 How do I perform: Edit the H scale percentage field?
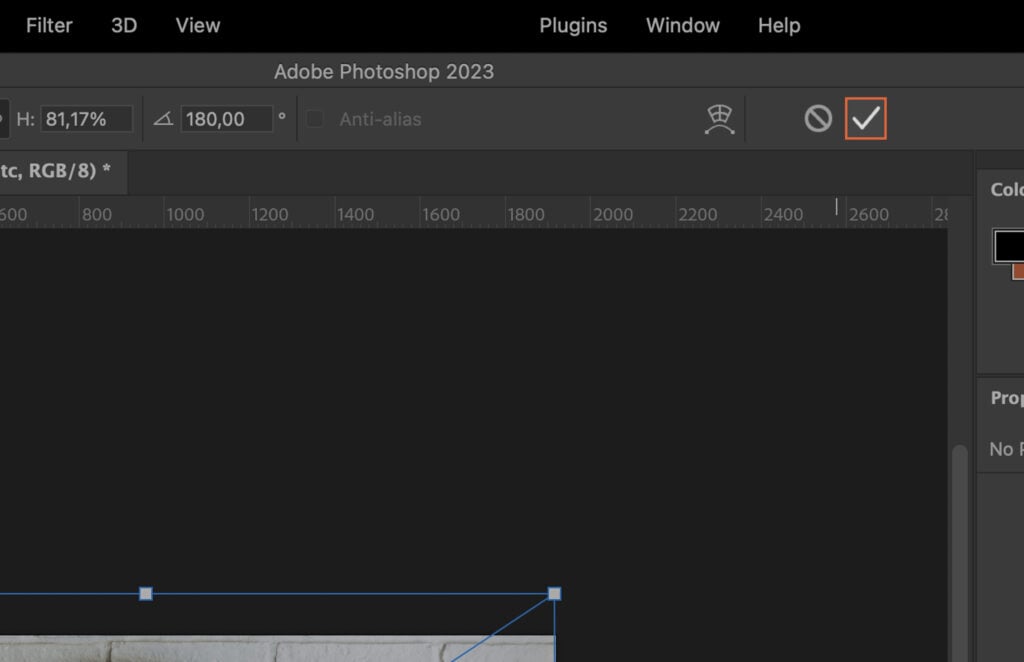click(85, 118)
